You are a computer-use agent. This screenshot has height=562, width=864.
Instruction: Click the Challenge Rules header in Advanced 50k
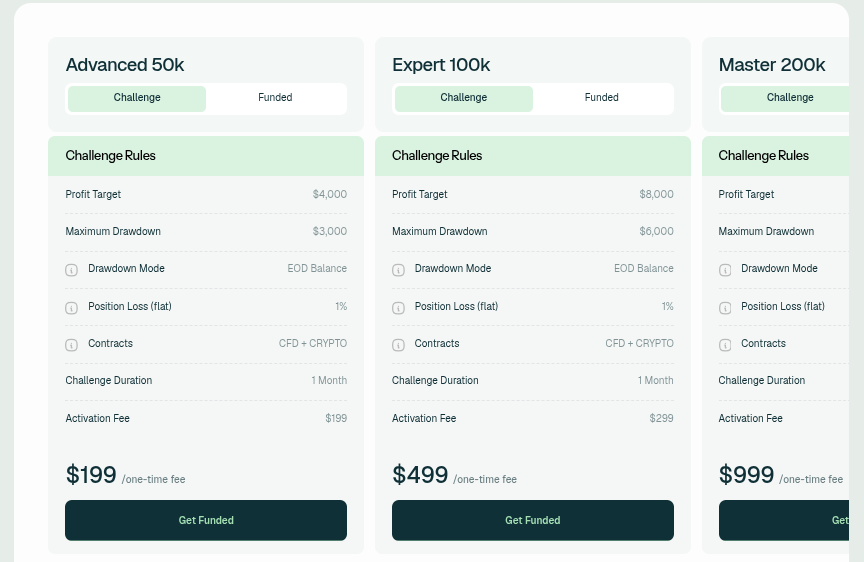click(x=110, y=156)
